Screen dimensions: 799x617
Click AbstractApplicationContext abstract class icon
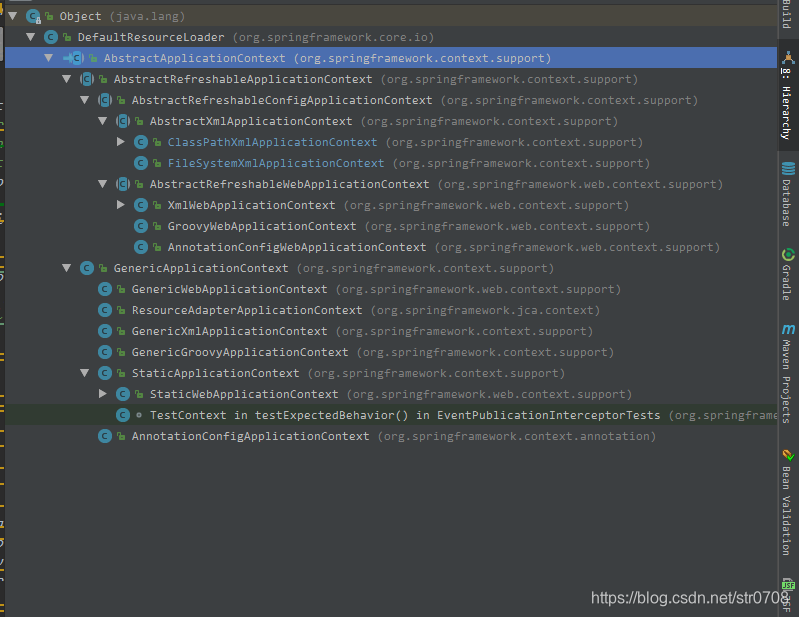pos(74,58)
